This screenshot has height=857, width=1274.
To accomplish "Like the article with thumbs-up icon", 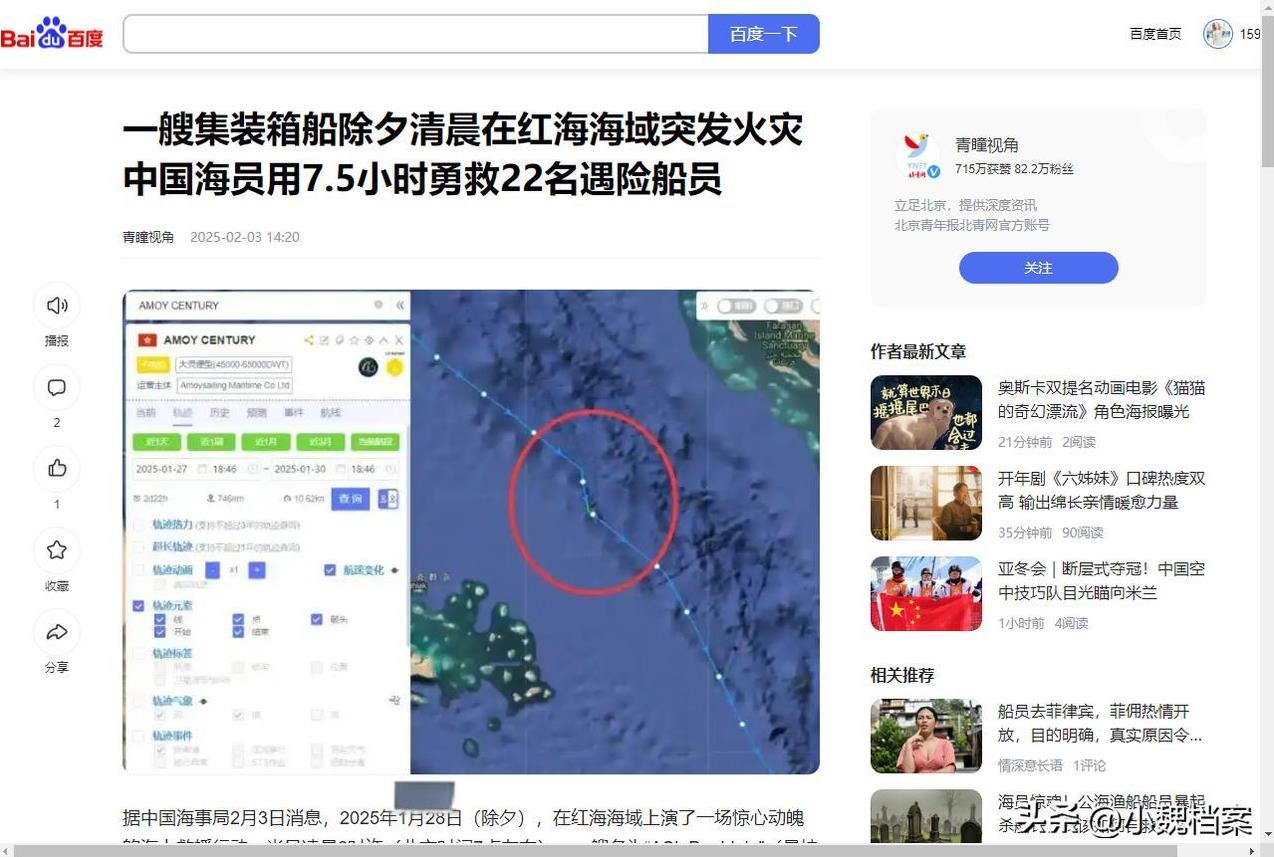I will click(x=57, y=469).
